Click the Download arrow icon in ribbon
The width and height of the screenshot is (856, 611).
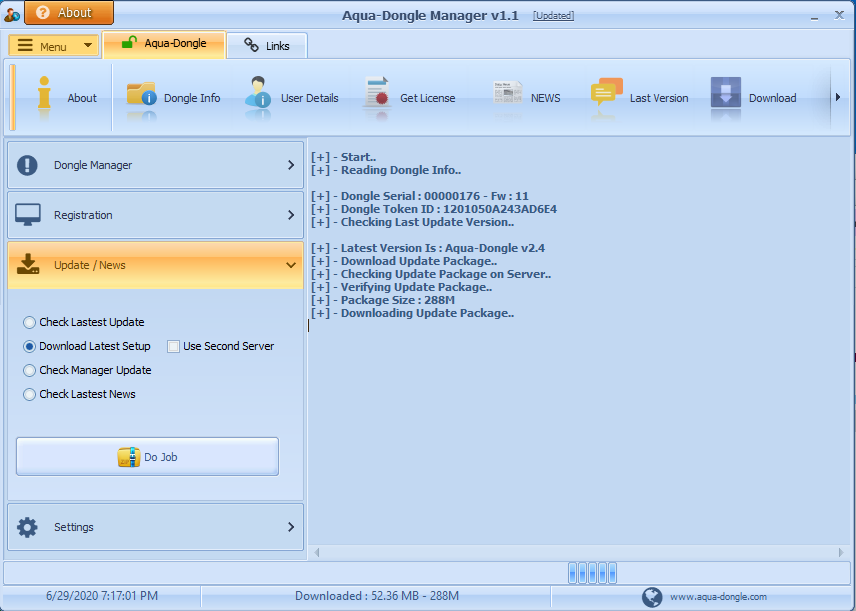click(x=726, y=92)
